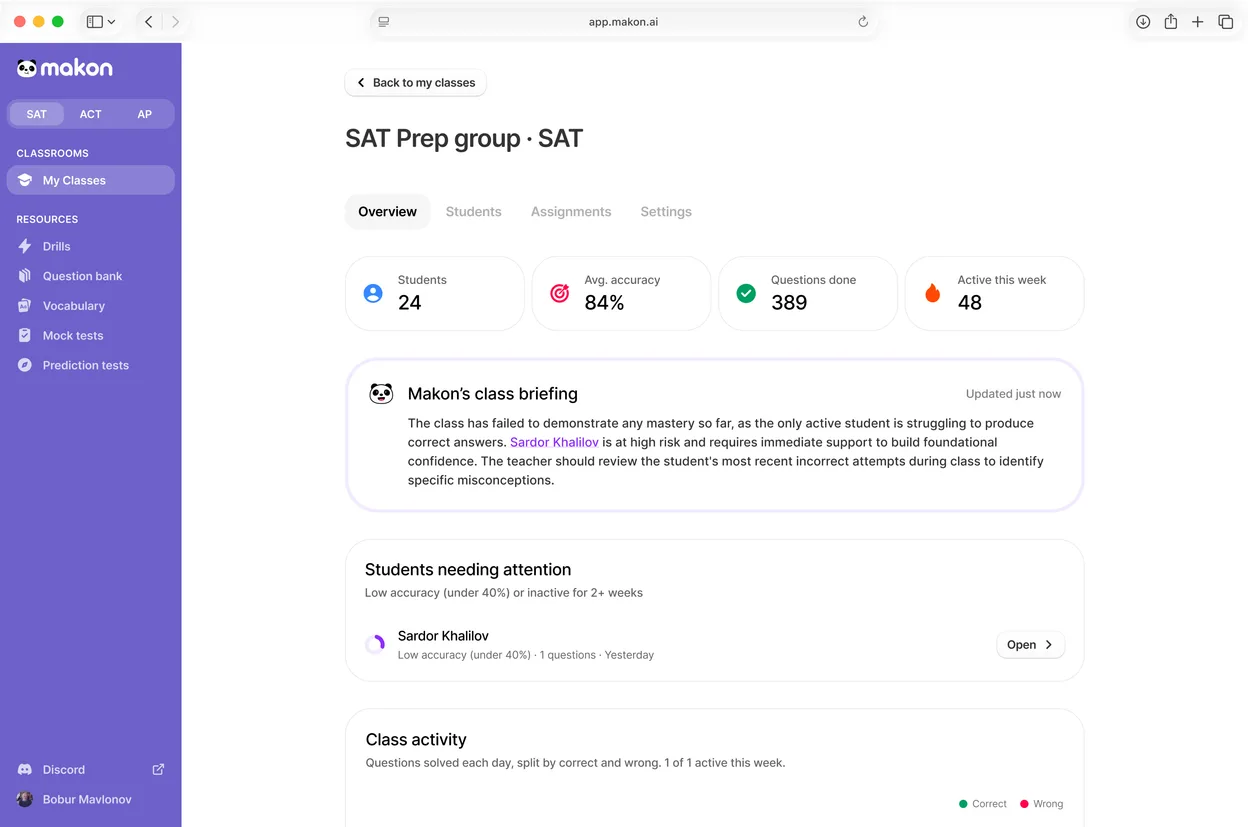The width and height of the screenshot is (1248, 827).
Task: Go back to my classes
Action: pyautogui.click(x=415, y=83)
